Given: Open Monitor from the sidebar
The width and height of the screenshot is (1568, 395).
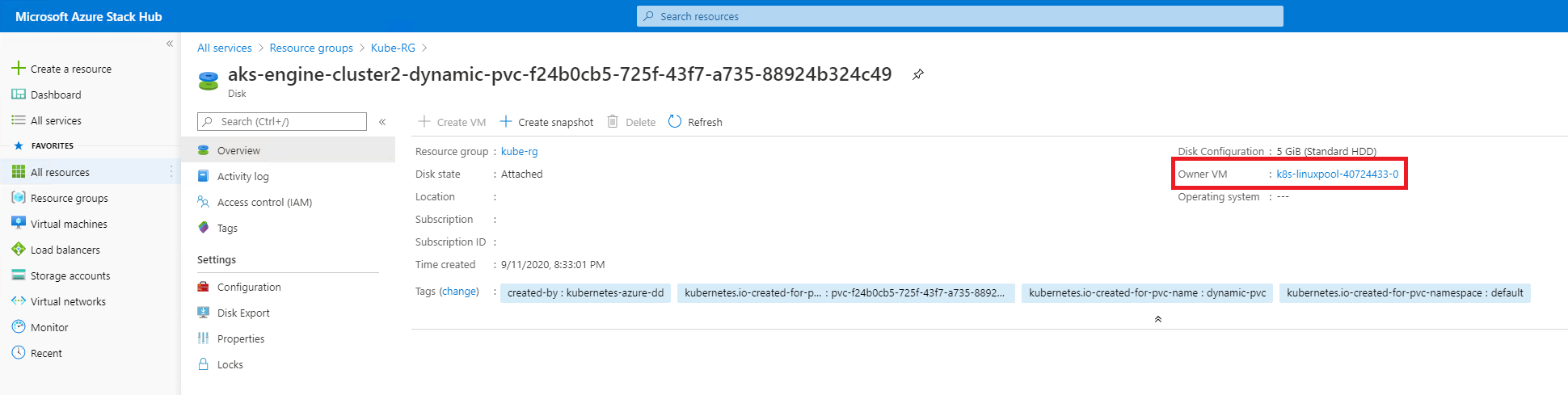Looking at the screenshot, I should (x=49, y=327).
